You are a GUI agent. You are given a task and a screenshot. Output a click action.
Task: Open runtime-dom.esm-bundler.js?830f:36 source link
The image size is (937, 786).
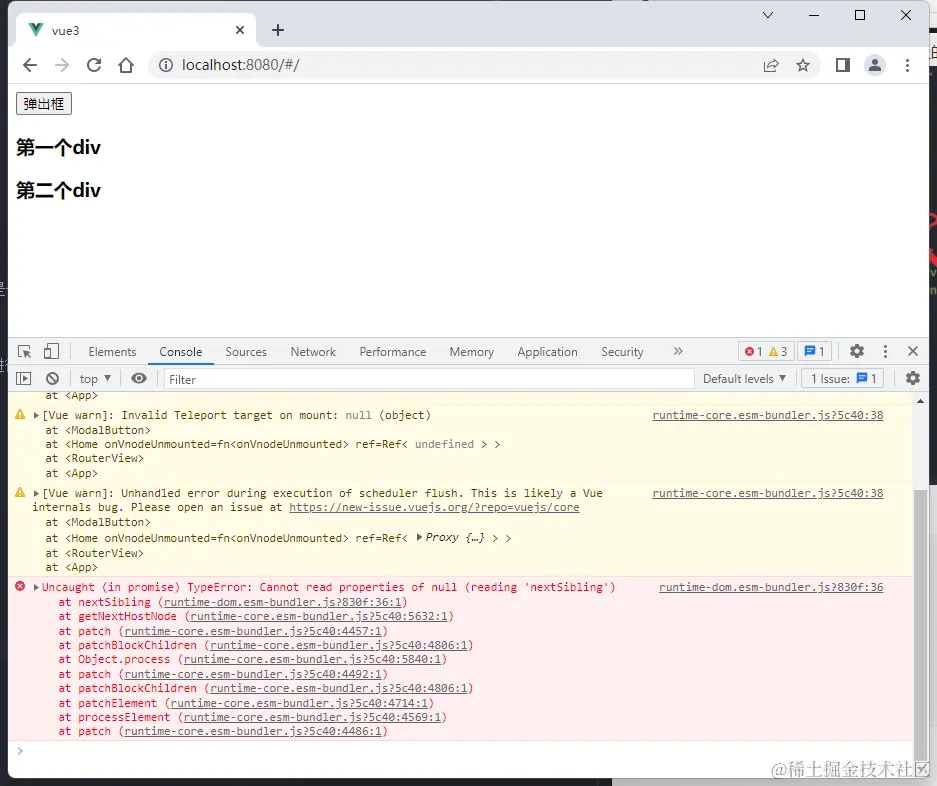(x=771, y=588)
